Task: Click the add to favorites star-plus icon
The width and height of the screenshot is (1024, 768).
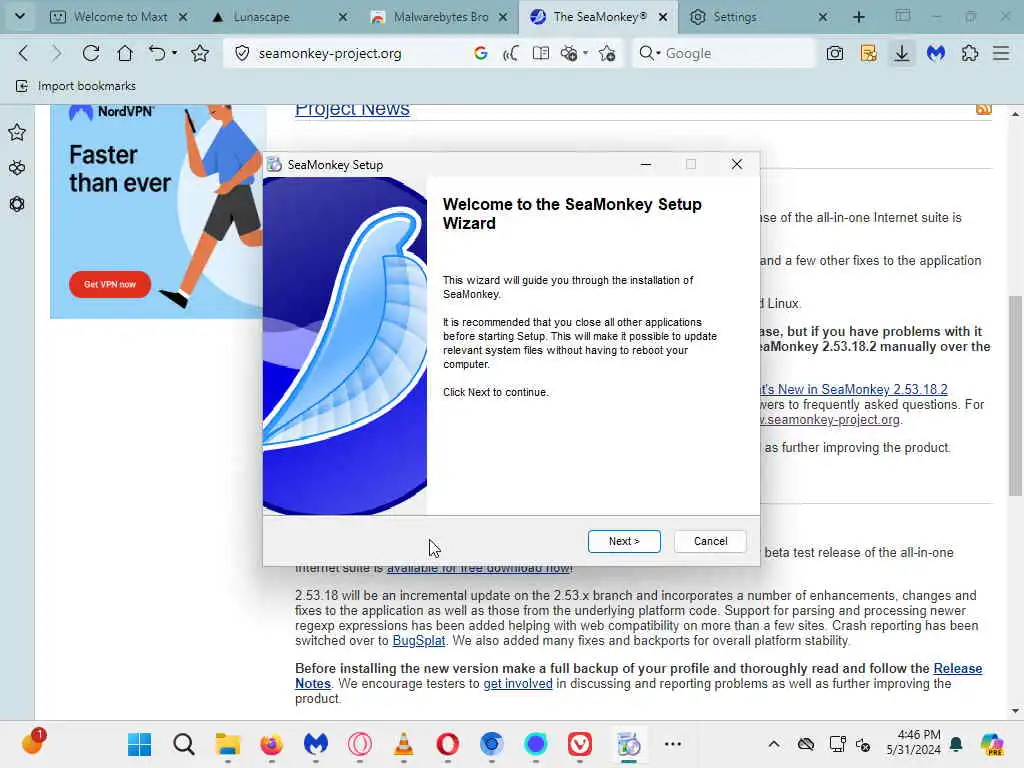Action: 607,54
